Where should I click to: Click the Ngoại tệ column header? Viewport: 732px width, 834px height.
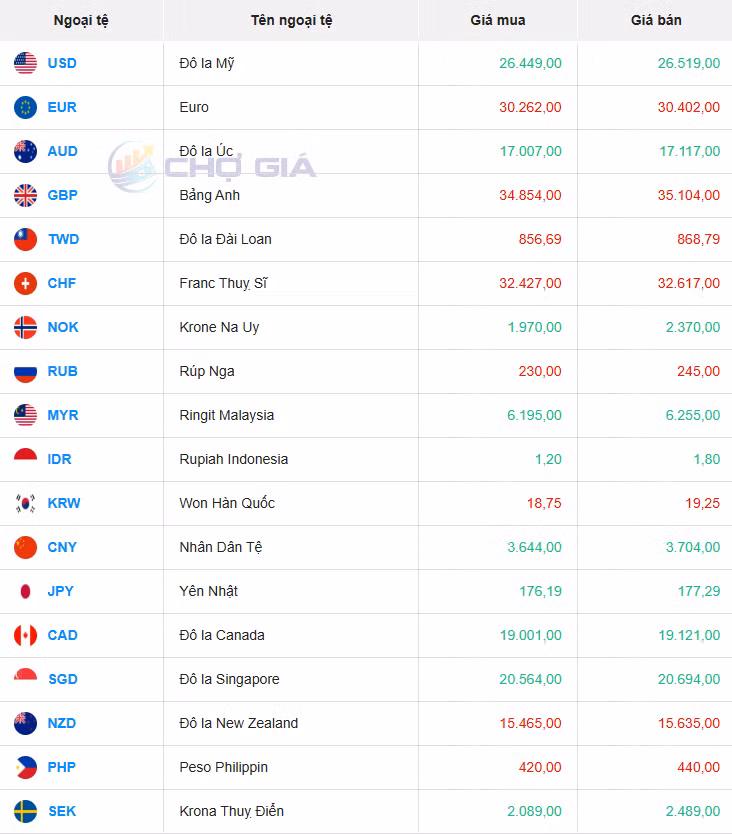[x=81, y=20]
